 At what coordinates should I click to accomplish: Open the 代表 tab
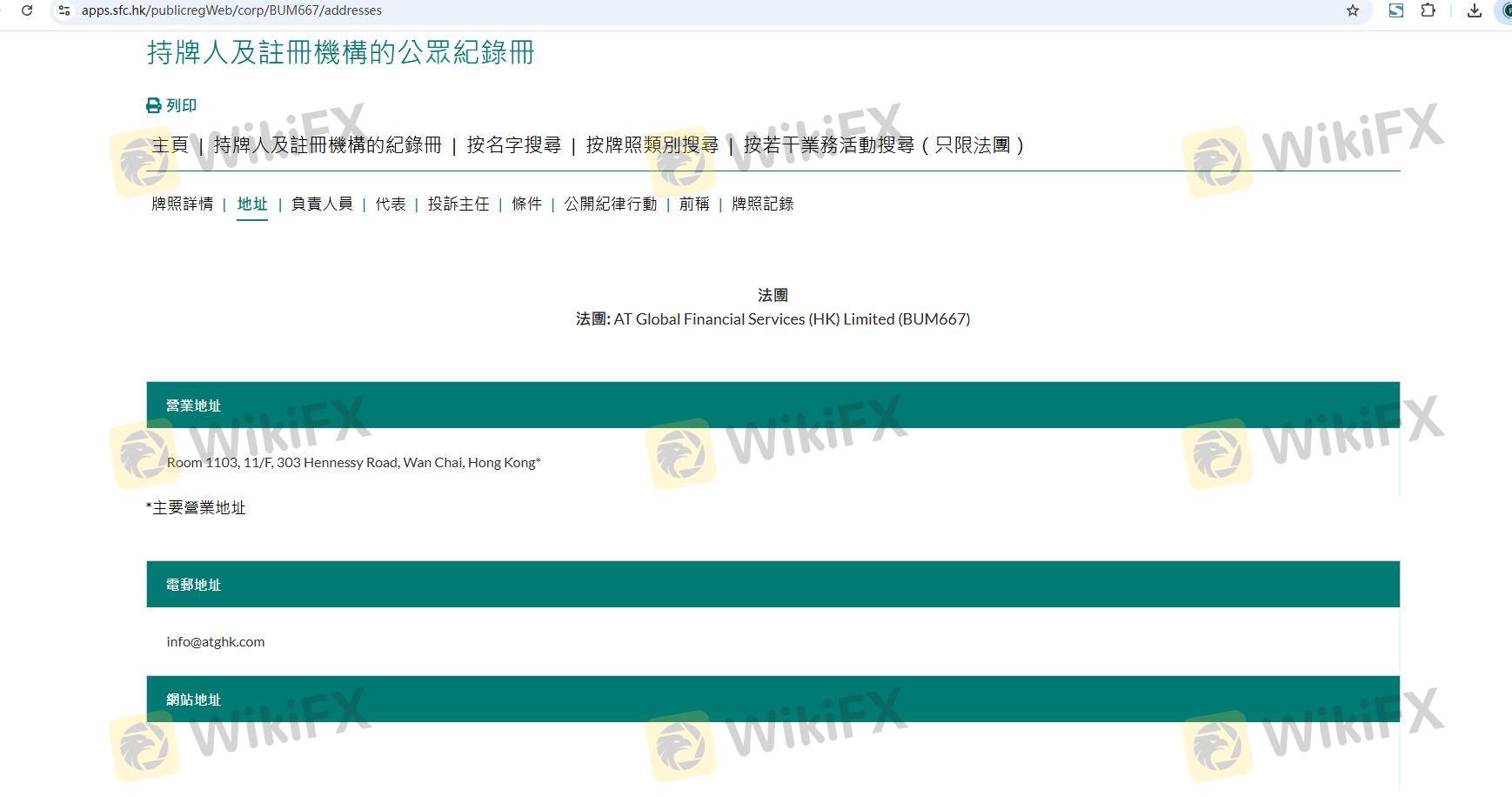coord(391,204)
